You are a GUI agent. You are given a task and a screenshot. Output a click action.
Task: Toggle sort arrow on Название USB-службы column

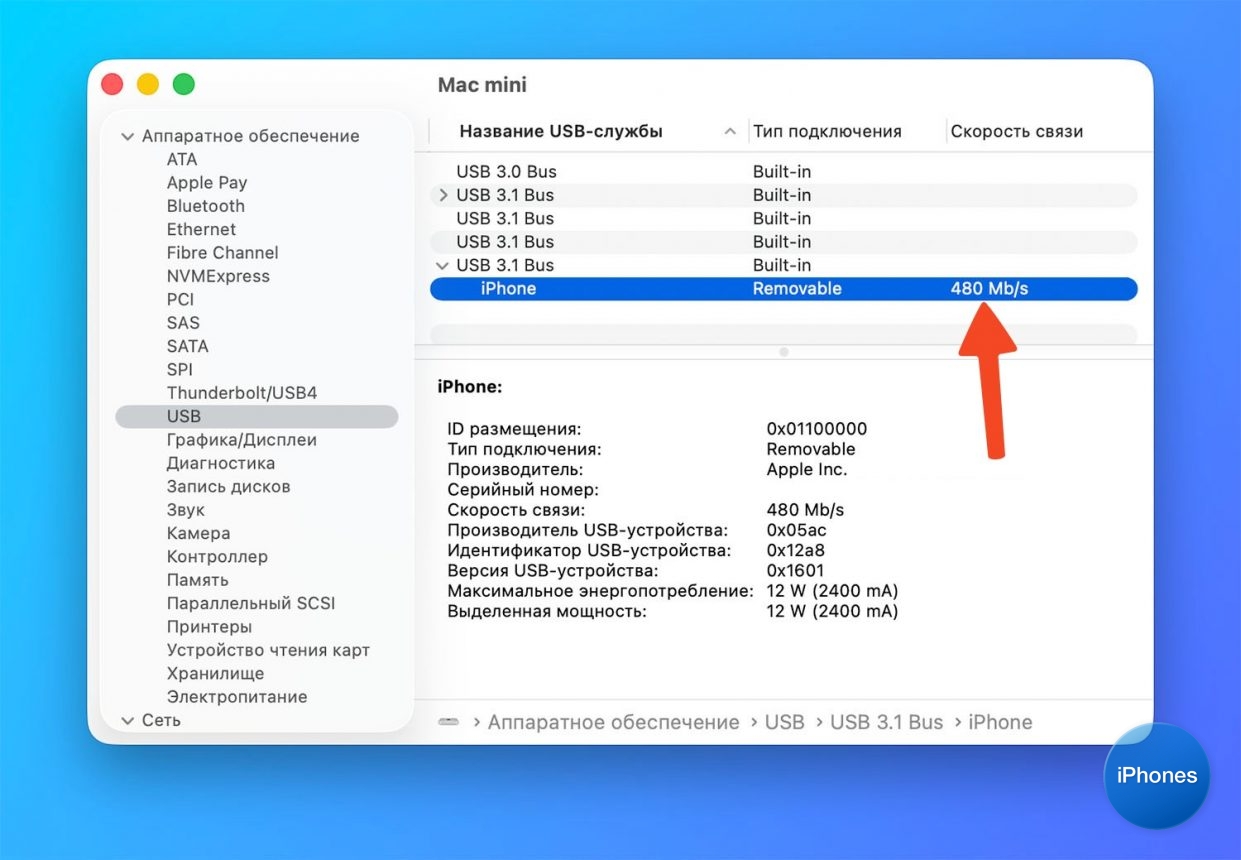(730, 132)
